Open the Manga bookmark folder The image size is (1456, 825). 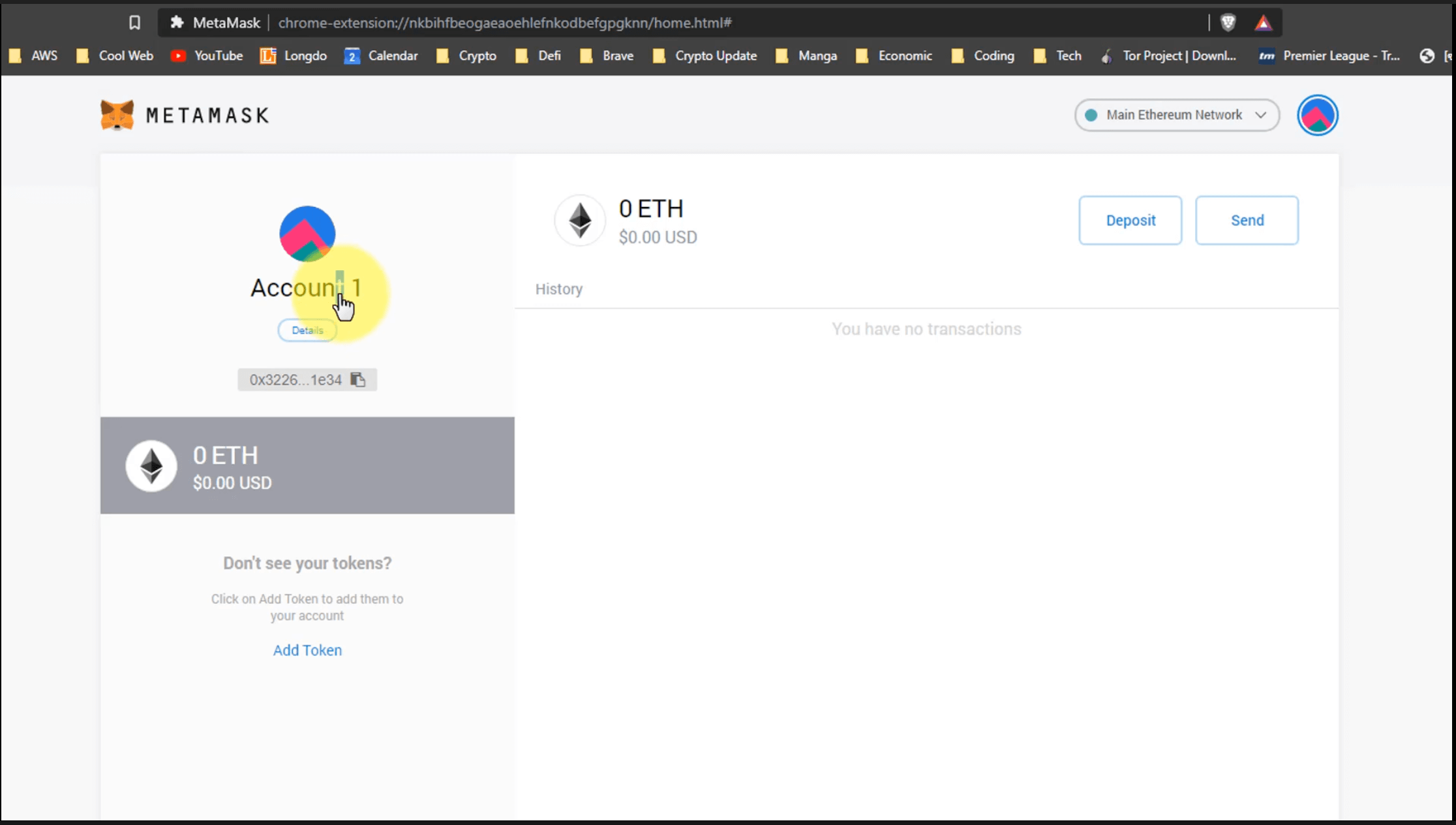[x=806, y=56]
